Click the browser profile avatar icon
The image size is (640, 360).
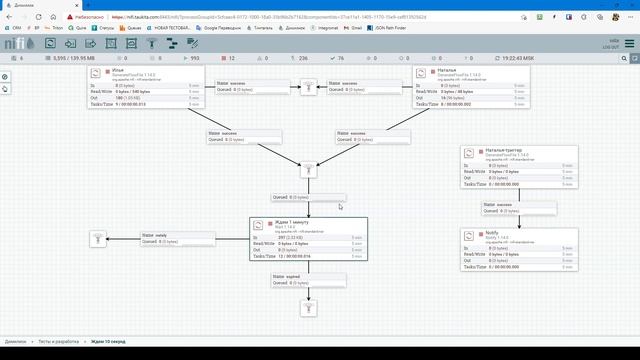point(616,17)
